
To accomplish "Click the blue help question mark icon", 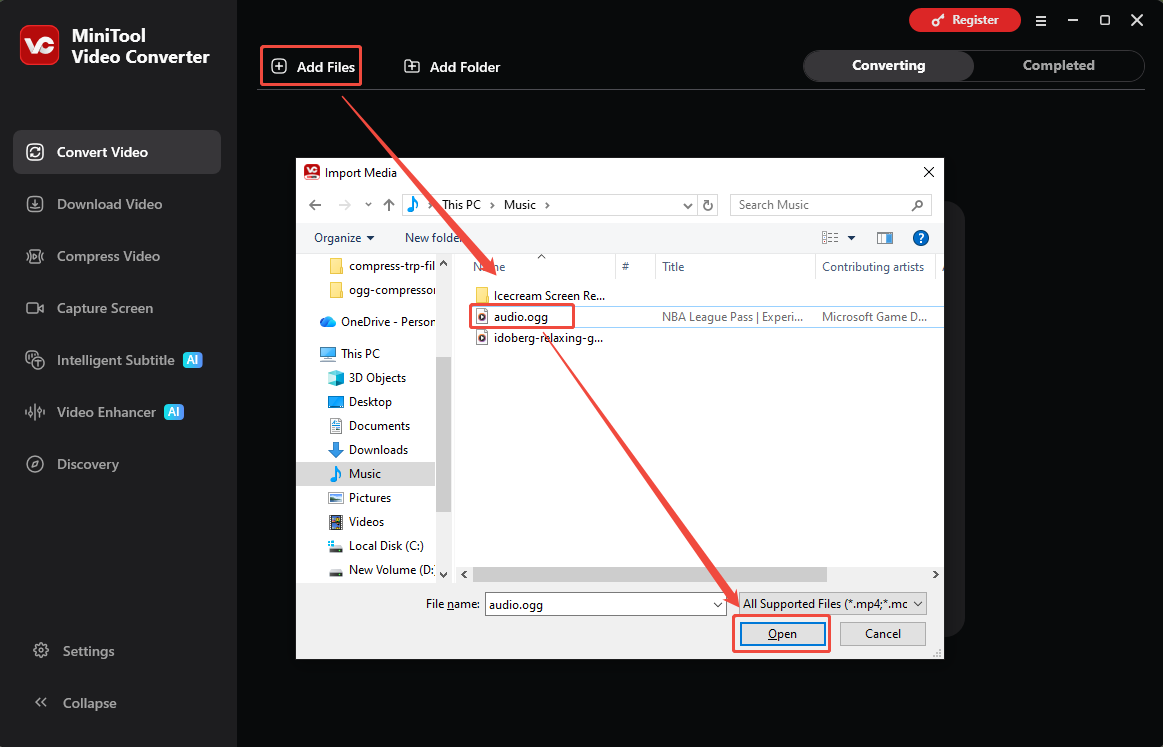I will coord(920,237).
